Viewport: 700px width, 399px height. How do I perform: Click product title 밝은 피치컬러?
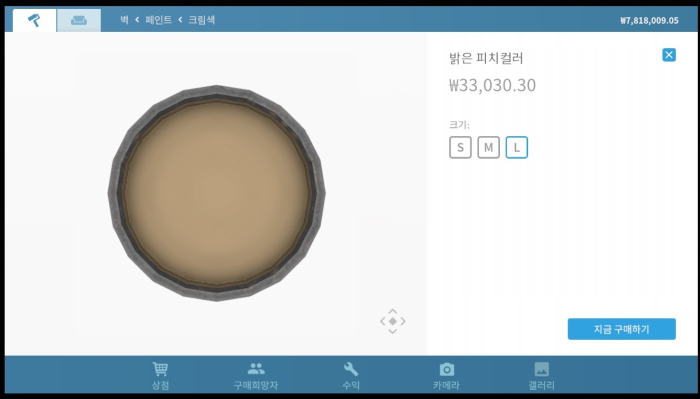click(486, 58)
